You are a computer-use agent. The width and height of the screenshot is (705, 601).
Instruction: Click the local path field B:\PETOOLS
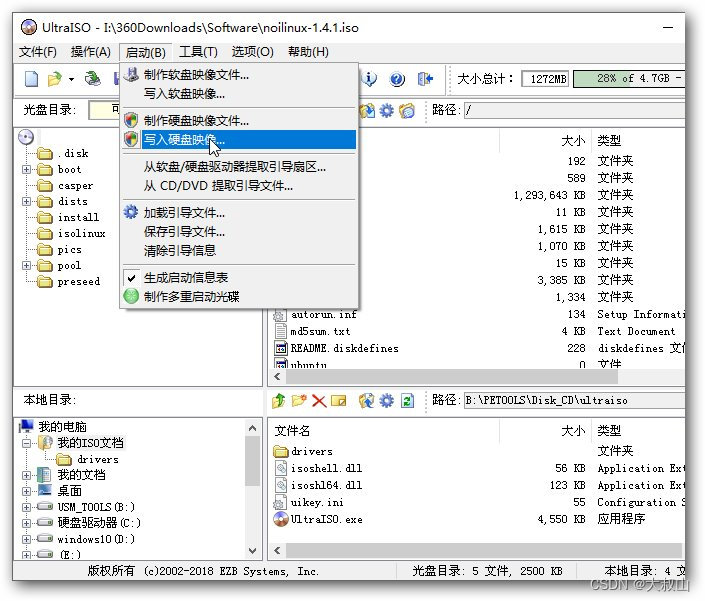tap(574, 401)
